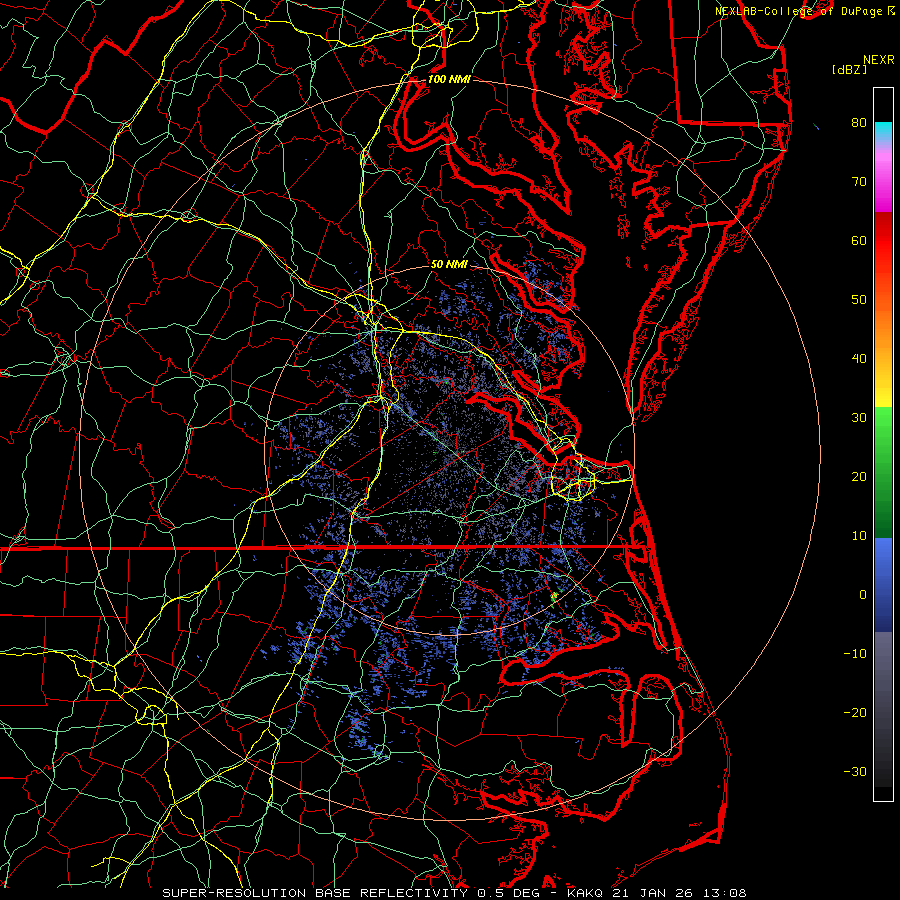Click the 50 NMI range ring label

coord(449,265)
